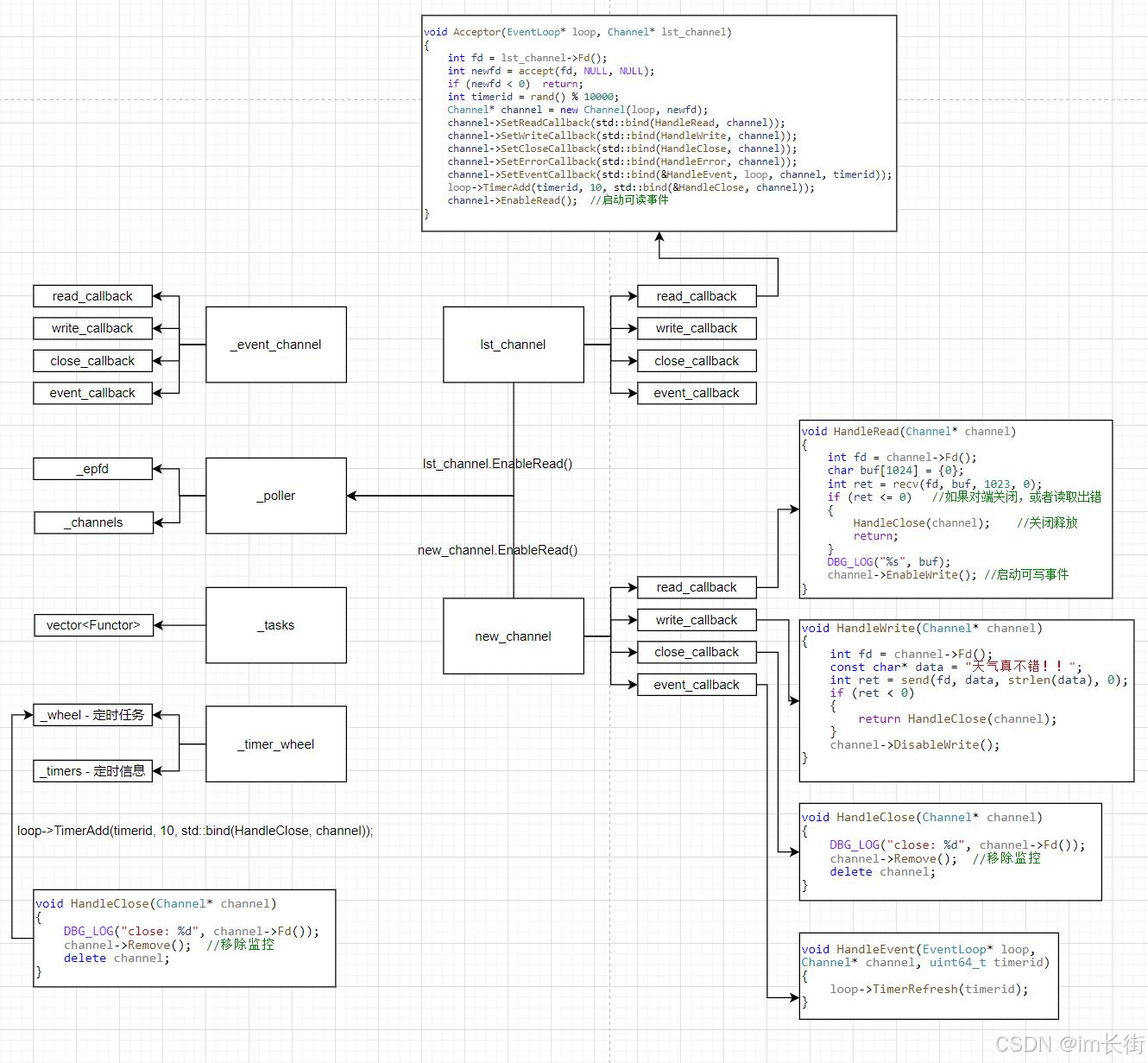Screen dimensions: 1148x1063
Task: Select read_callback box attached to lst_channel
Action: [697, 296]
